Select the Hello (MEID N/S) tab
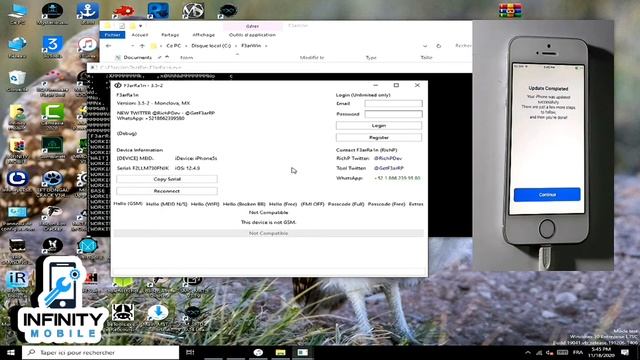 167,204
